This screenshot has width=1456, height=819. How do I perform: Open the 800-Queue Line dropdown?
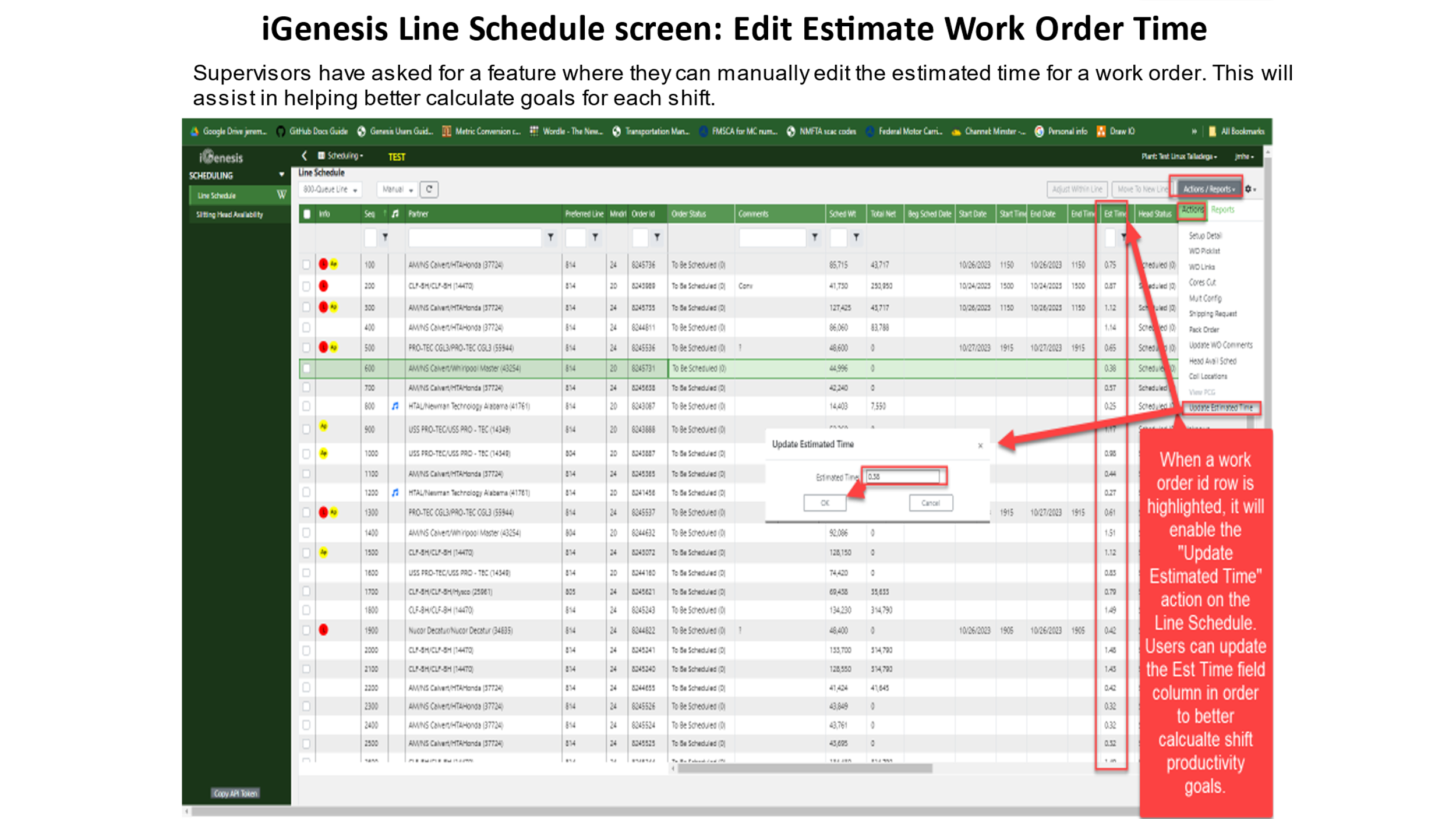(x=330, y=190)
